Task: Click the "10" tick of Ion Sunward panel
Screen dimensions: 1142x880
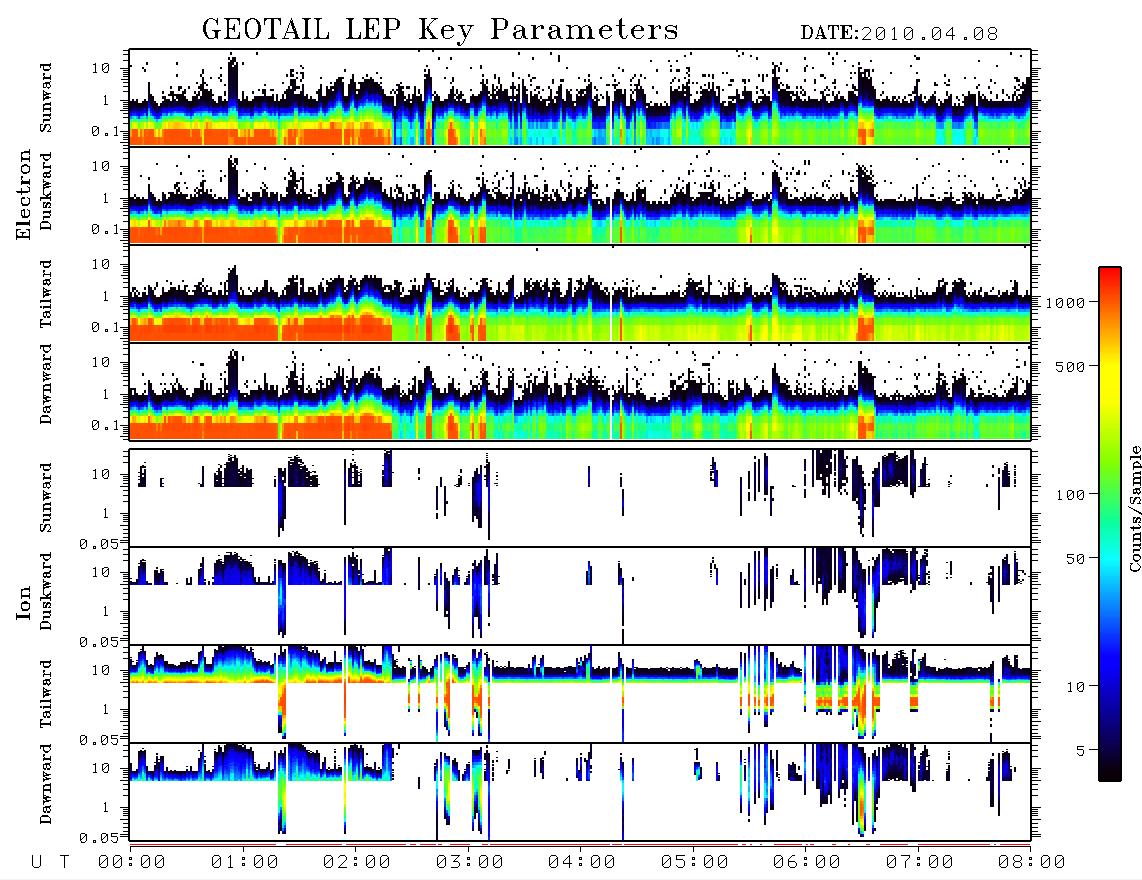Action: point(101,474)
